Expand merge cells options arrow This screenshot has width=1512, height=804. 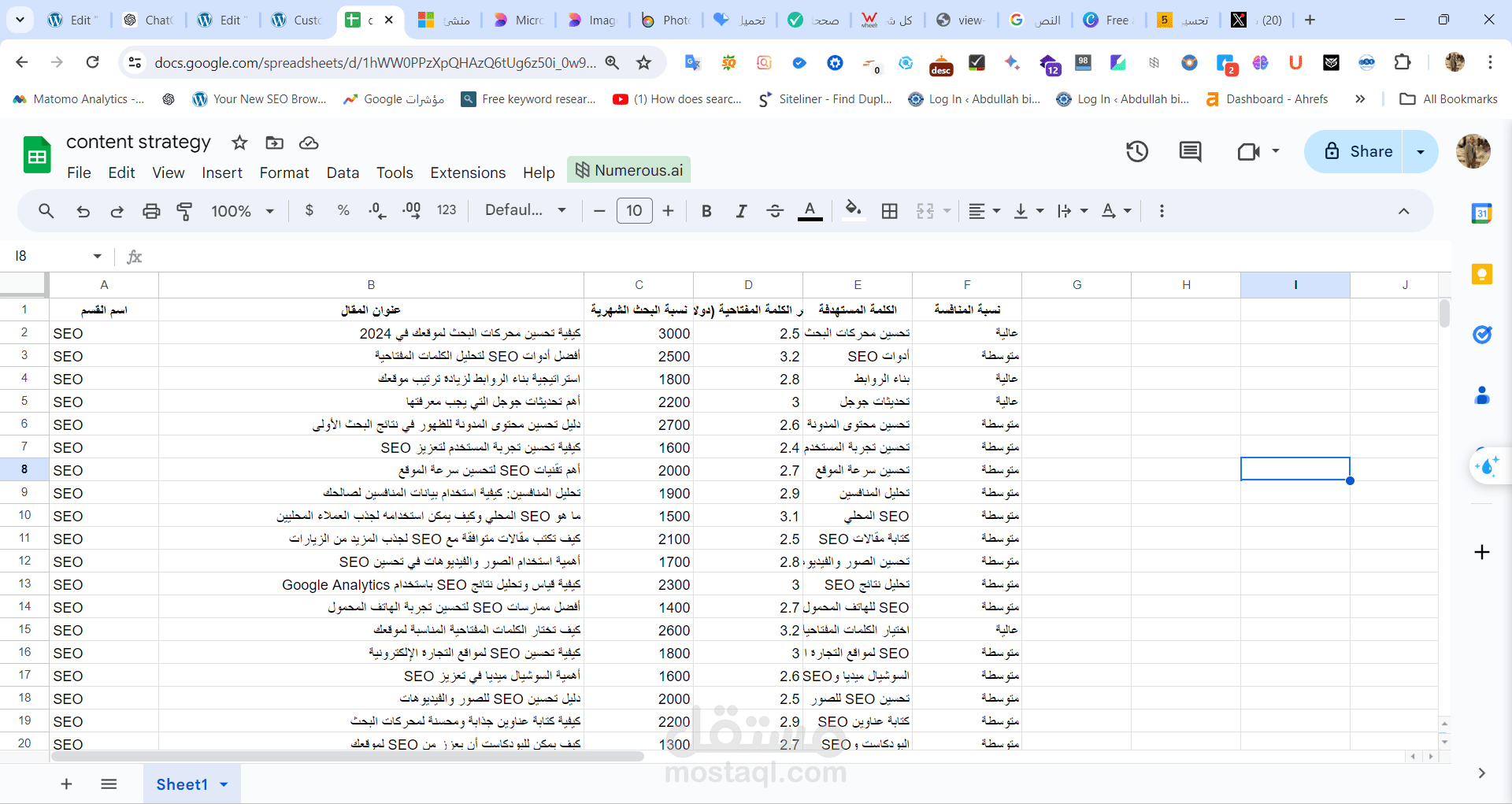click(947, 210)
